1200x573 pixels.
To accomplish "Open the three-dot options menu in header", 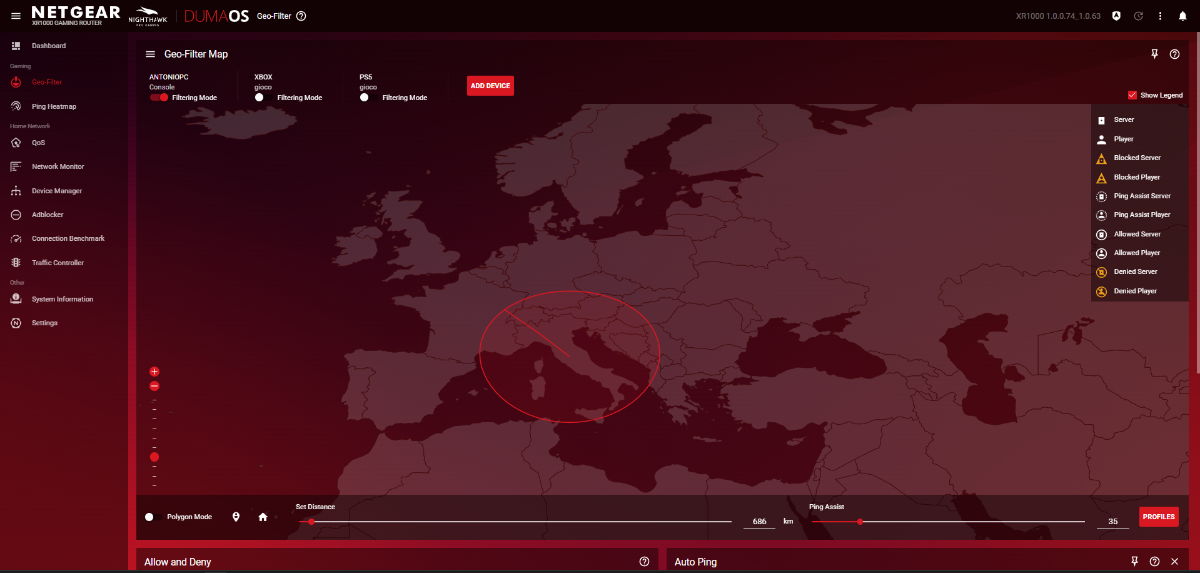I will [x=1160, y=16].
